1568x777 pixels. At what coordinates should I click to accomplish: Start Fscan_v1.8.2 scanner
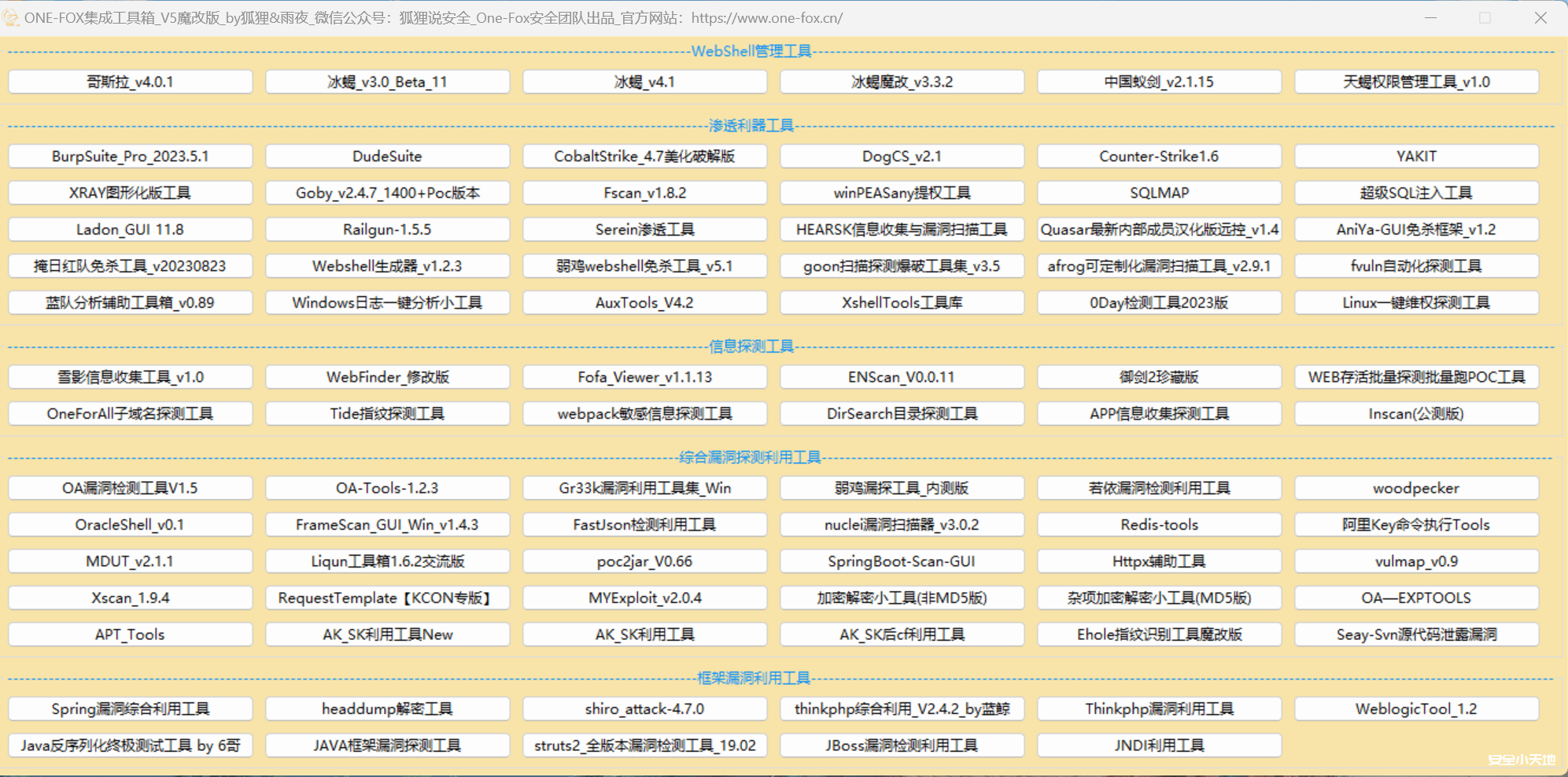(644, 193)
